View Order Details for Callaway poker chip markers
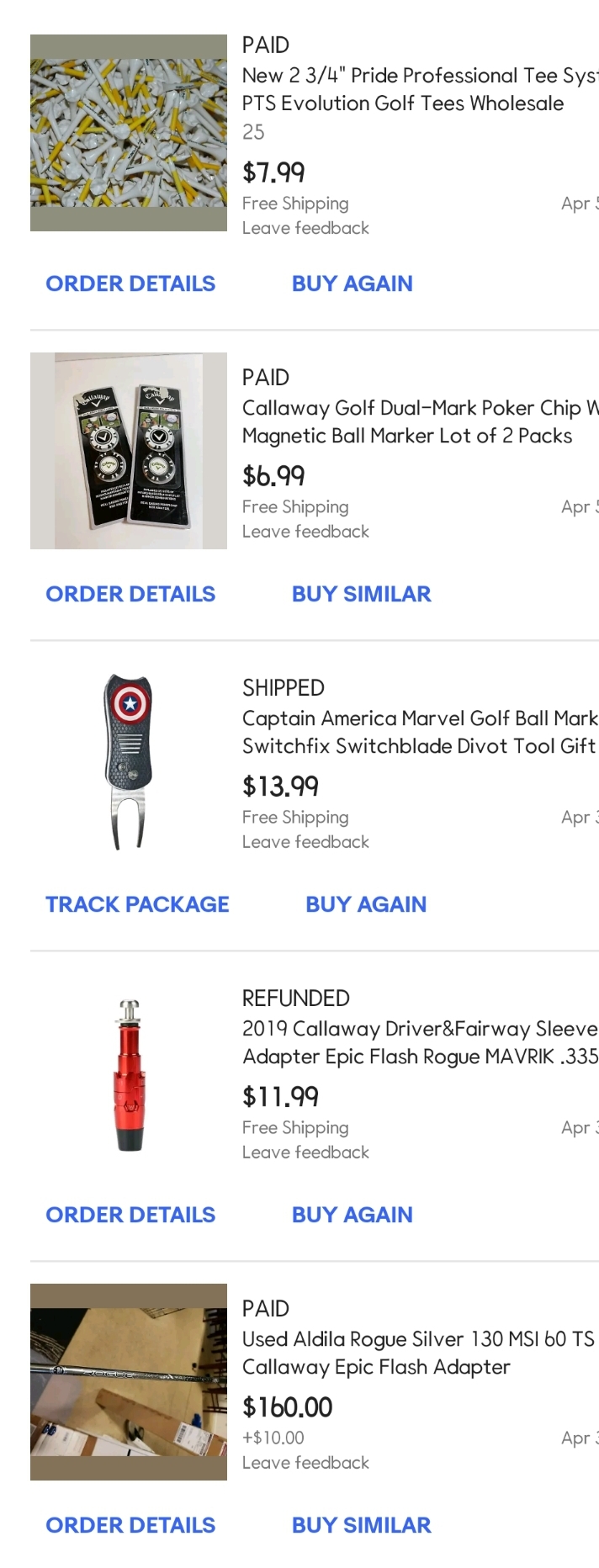 (x=130, y=594)
